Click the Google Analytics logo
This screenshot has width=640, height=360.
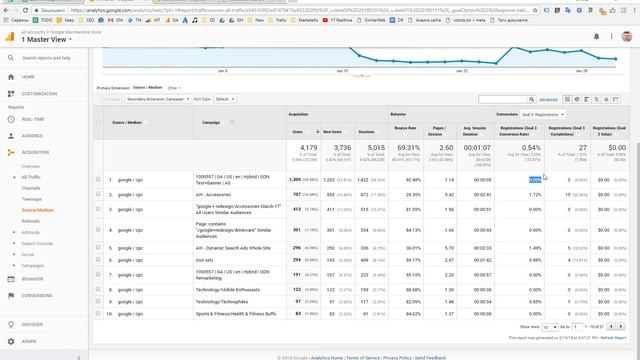(x=9, y=37)
